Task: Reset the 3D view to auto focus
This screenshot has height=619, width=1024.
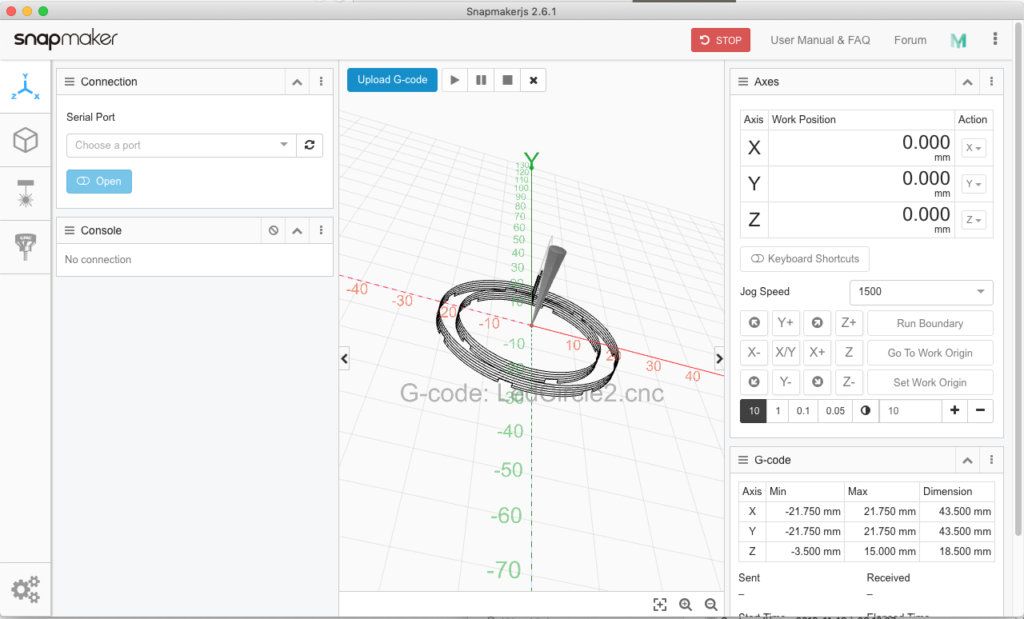Action: click(x=660, y=605)
